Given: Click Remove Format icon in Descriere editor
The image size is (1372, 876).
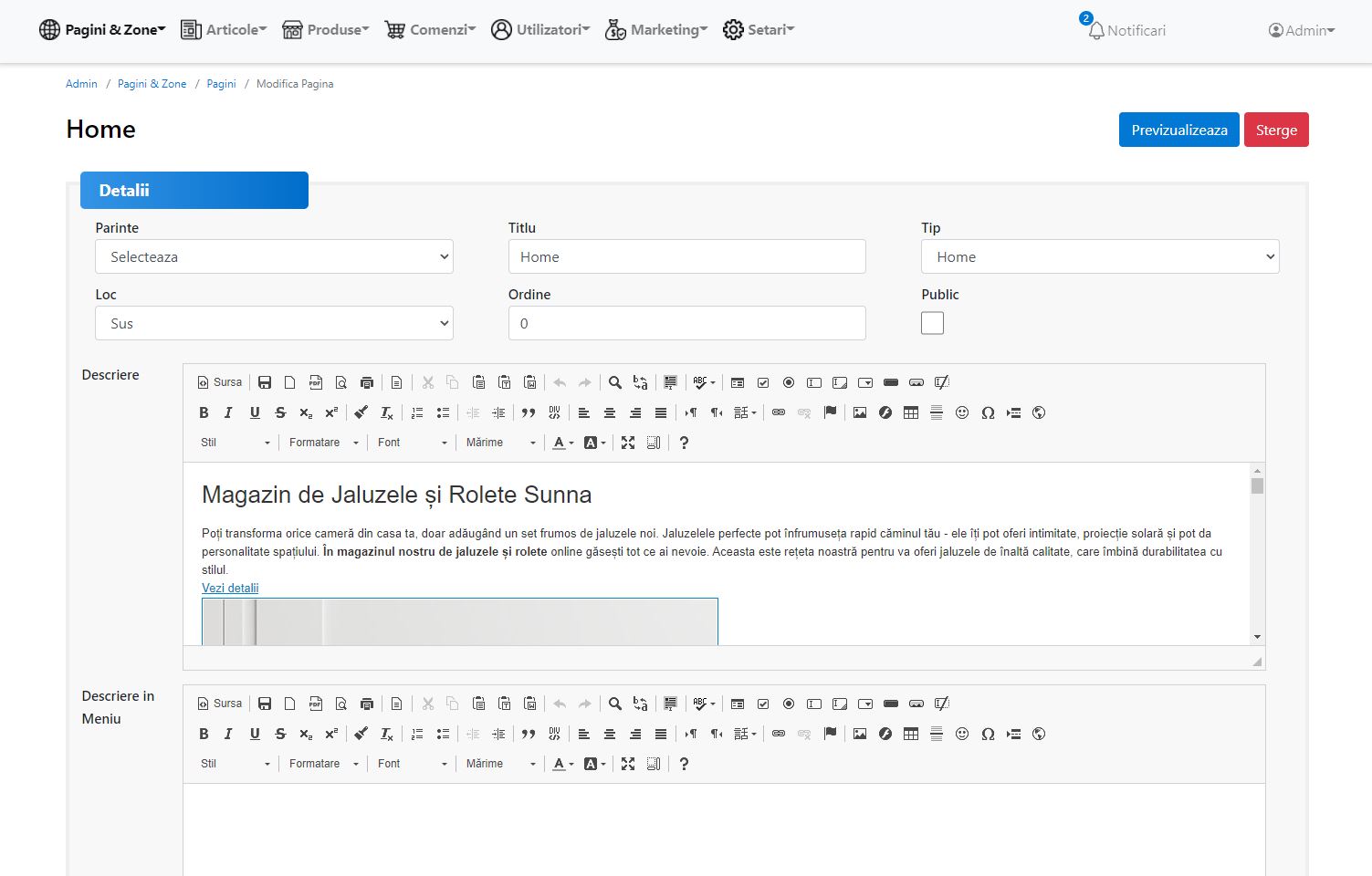Looking at the screenshot, I should click(x=387, y=412).
